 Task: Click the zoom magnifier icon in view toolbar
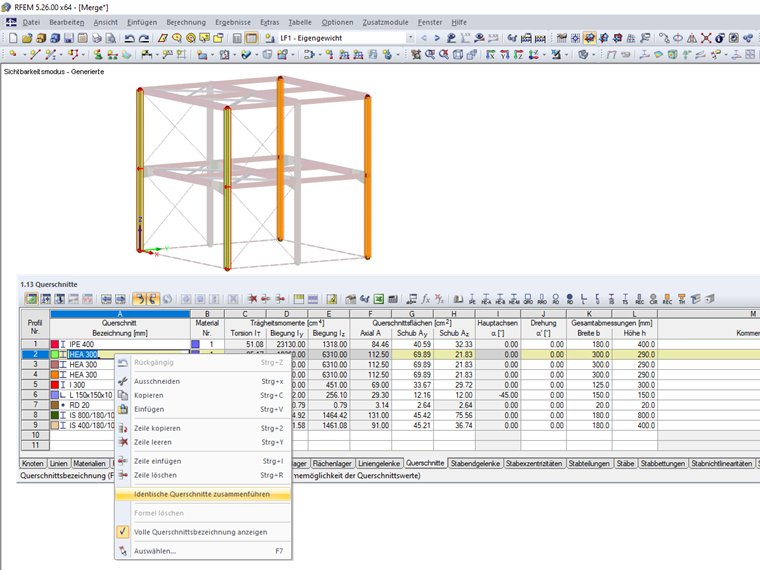(x=430, y=54)
